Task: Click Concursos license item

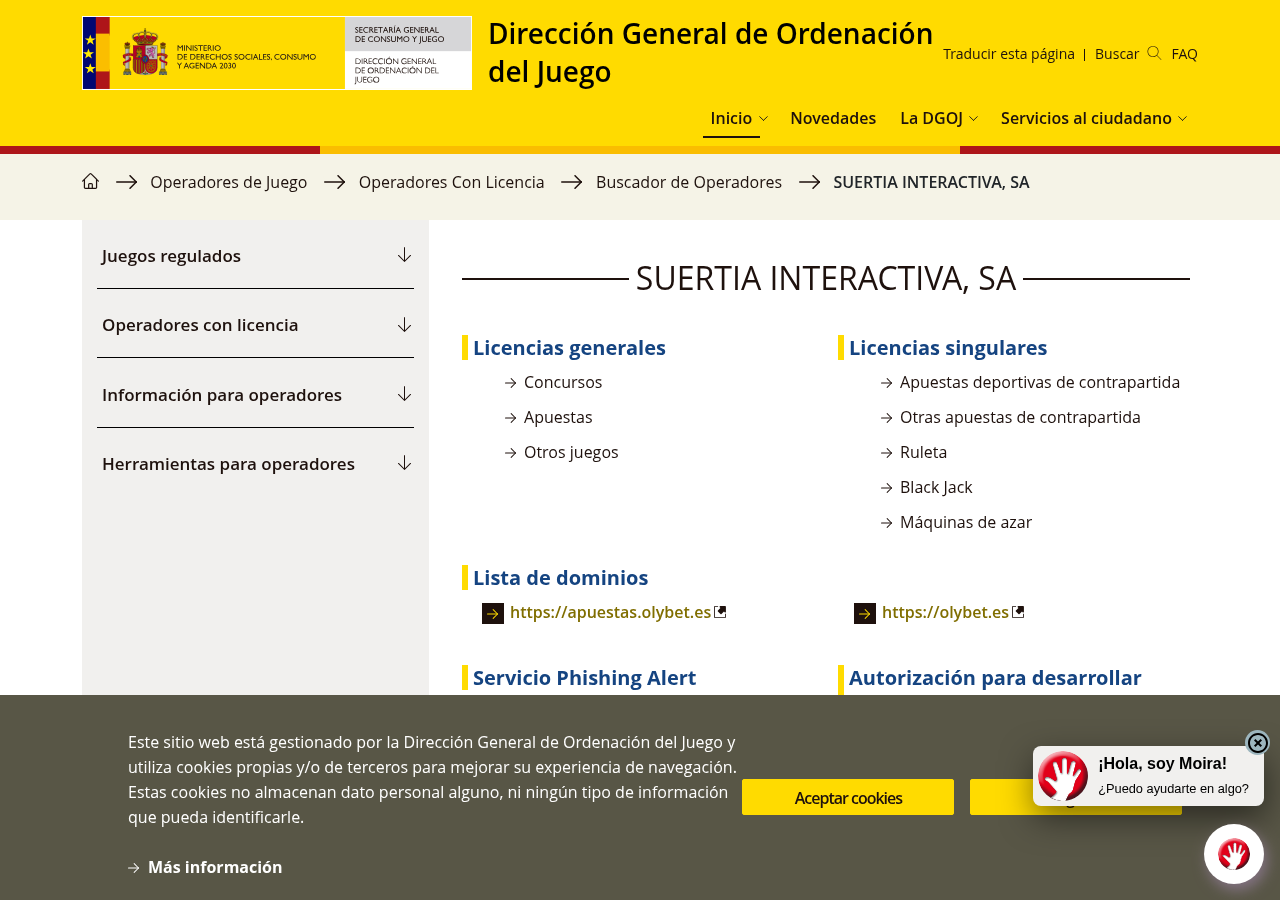Action: click(x=563, y=382)
